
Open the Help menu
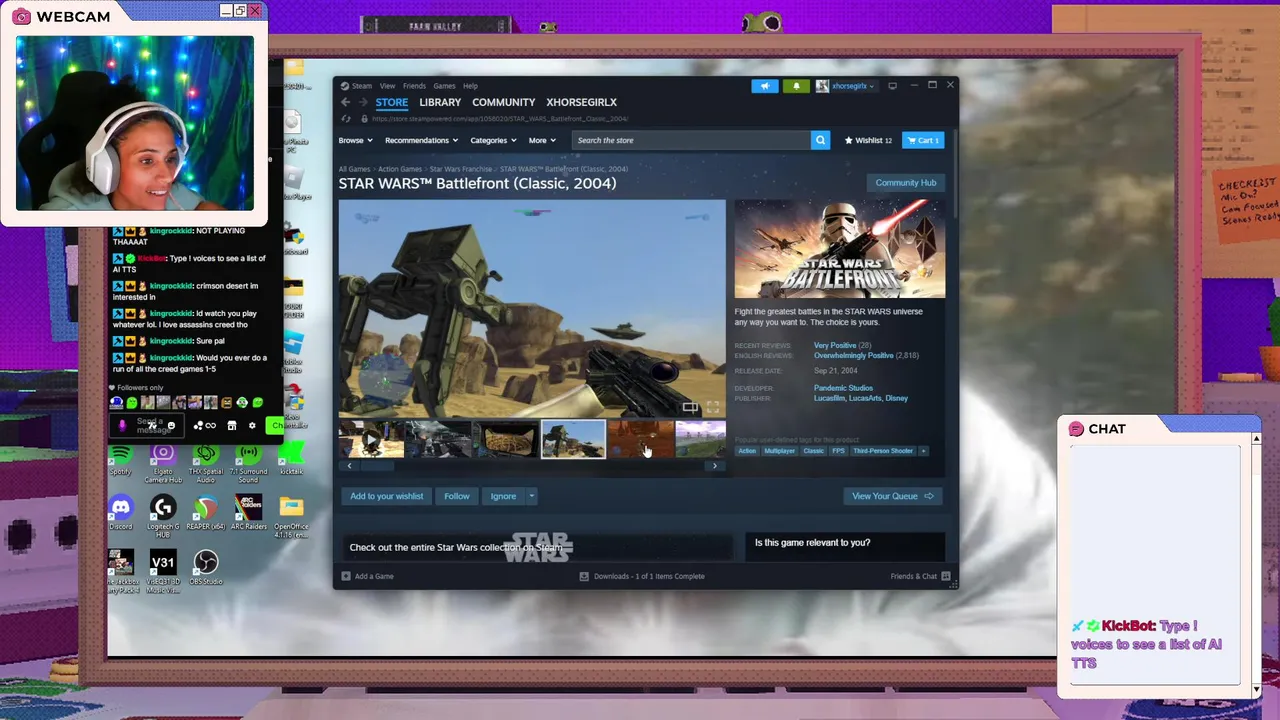click(470, 86)
